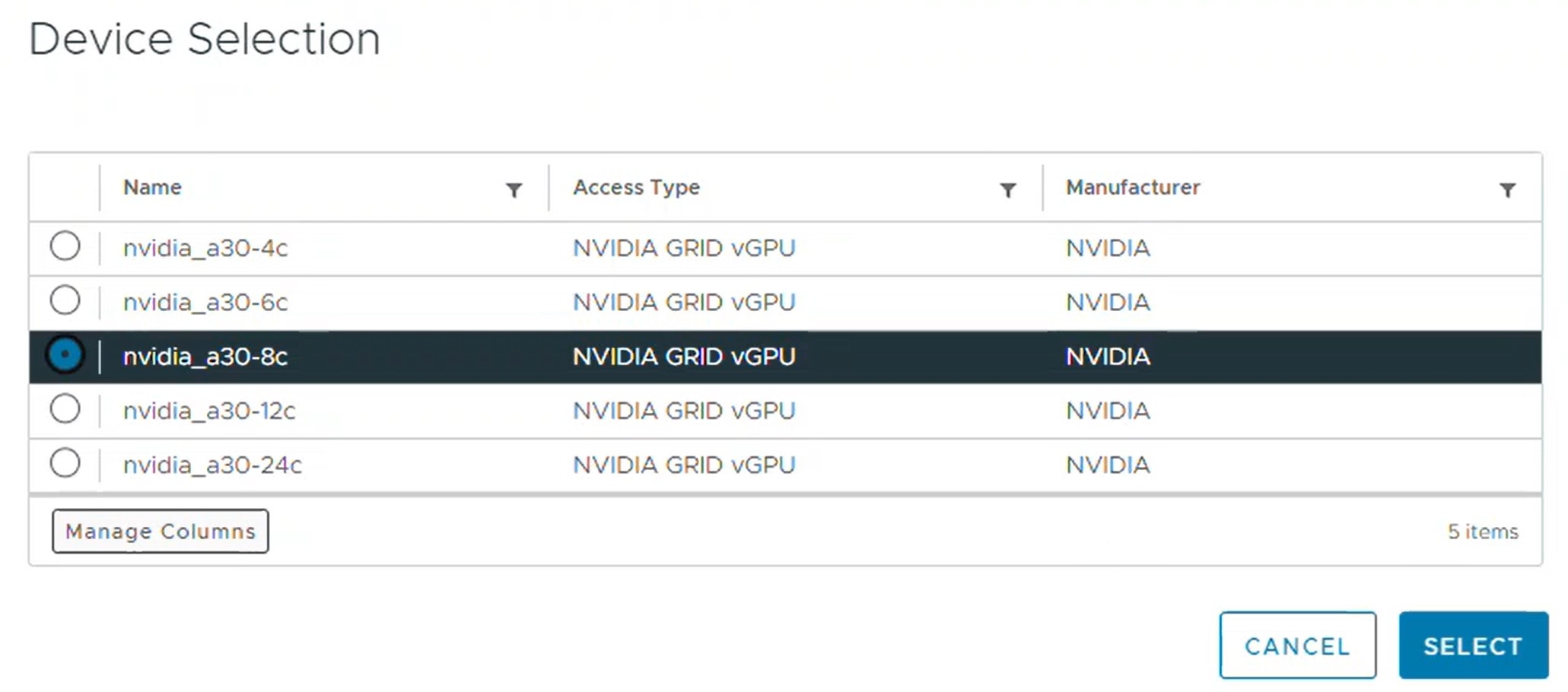Click the Device Selection dialog title
The image size is (1568, 692).
coord(205,40)
